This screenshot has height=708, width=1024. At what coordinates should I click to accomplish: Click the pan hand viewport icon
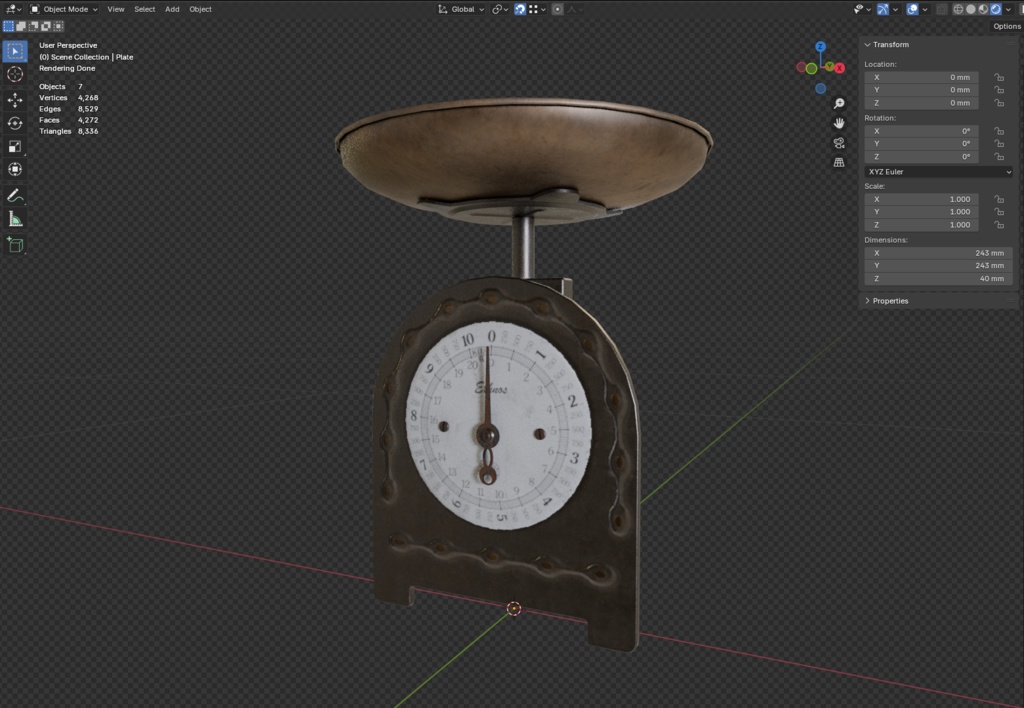pos(839,123)
